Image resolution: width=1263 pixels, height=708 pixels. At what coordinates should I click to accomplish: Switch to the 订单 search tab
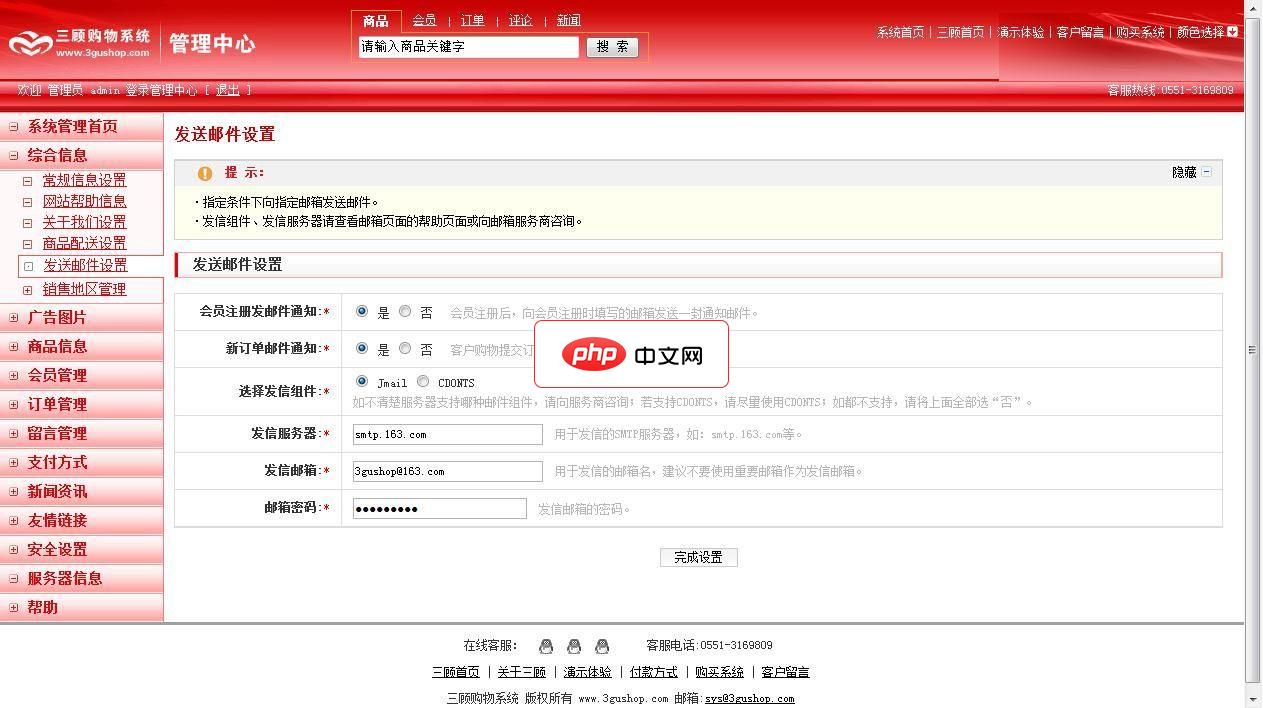click(x=472, y=21)
